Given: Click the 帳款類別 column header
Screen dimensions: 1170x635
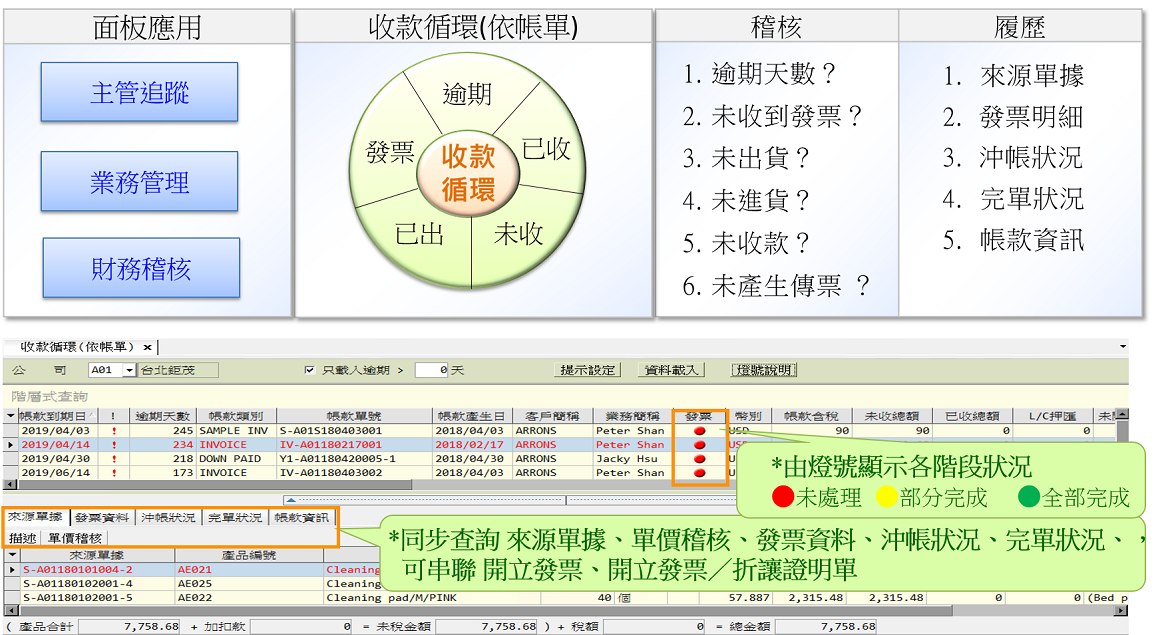Looking at the screenshot, I should 235,416.
